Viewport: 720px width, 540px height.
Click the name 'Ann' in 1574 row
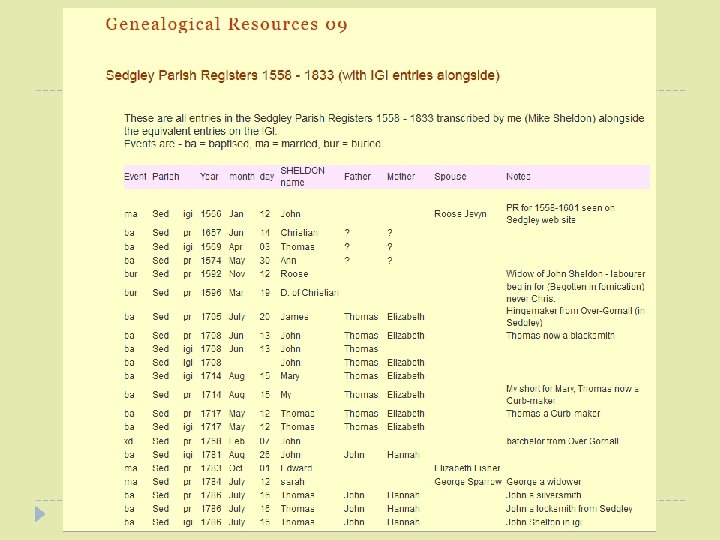click(288, 260)
